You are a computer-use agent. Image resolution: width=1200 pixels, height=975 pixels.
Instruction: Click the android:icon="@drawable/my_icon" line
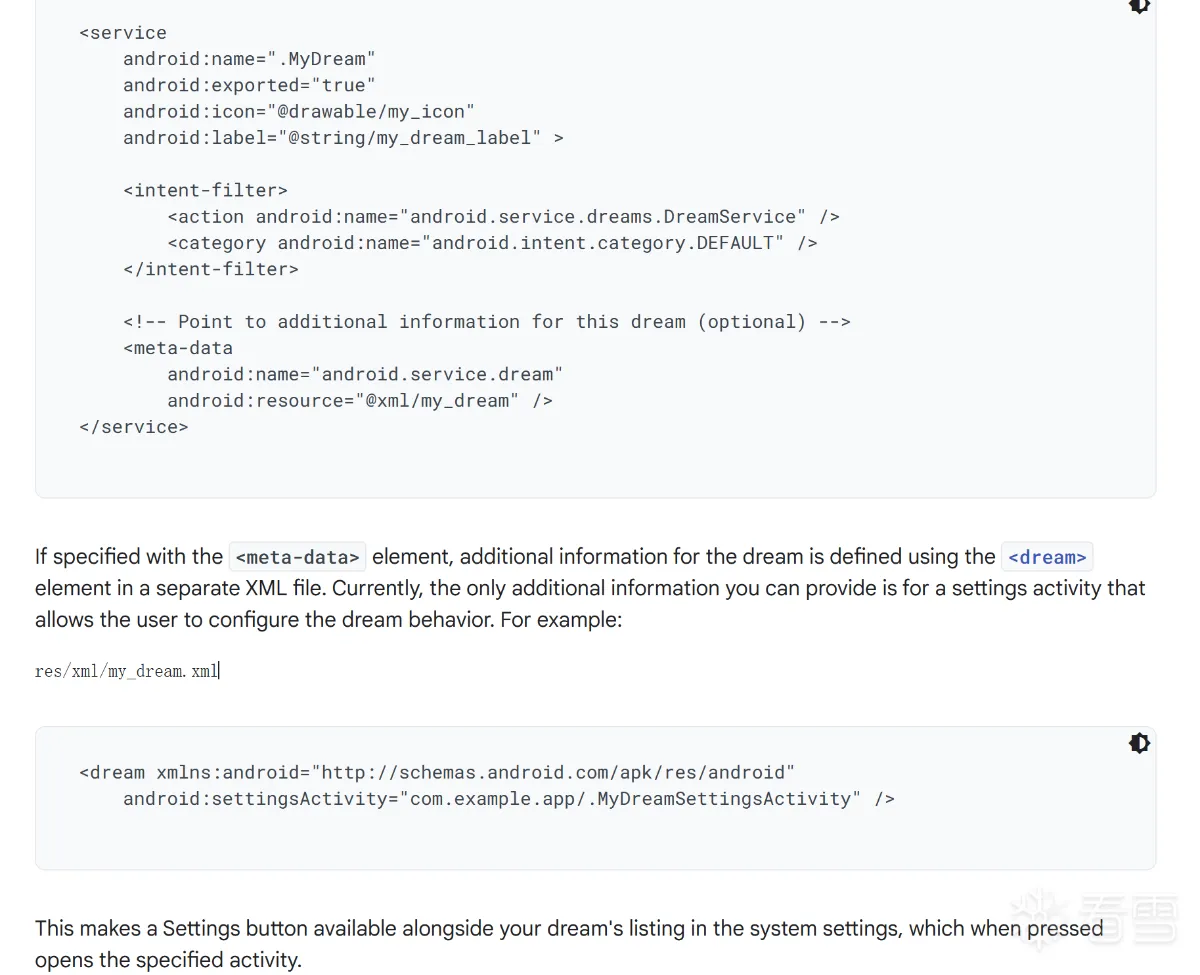(298, 111)
